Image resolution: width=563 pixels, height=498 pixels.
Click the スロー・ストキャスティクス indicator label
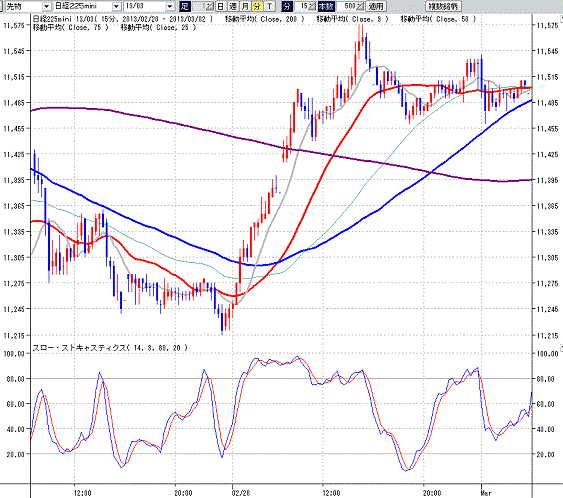click(x=110, y=348)
